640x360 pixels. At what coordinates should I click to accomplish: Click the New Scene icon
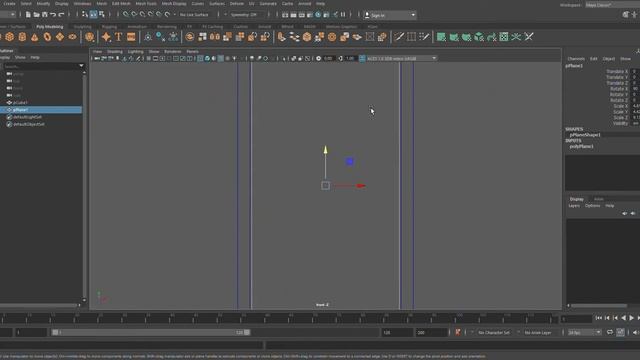tap(28, 15)
